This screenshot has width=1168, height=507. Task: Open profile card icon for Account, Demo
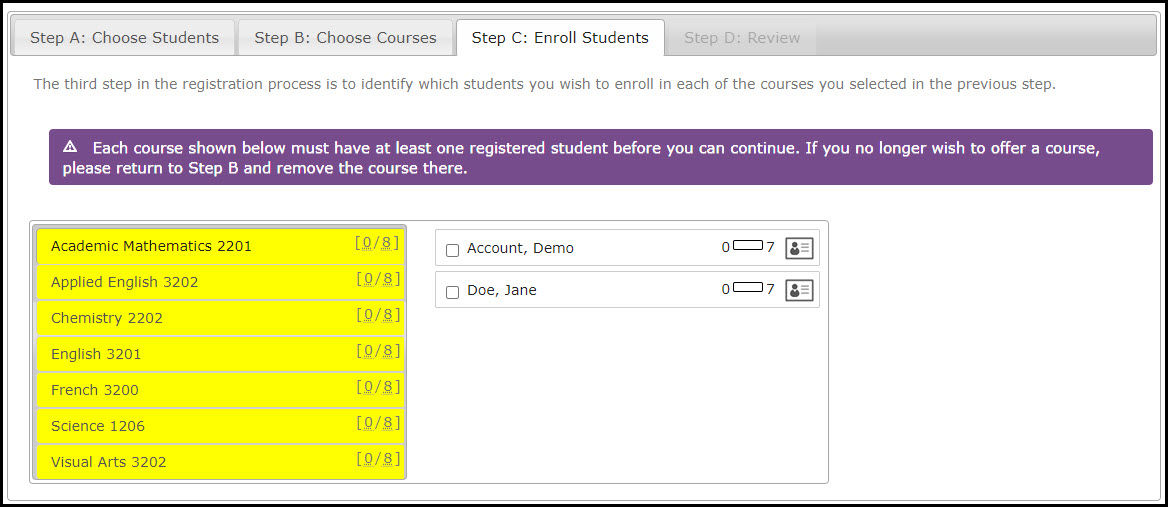point(799,248)
